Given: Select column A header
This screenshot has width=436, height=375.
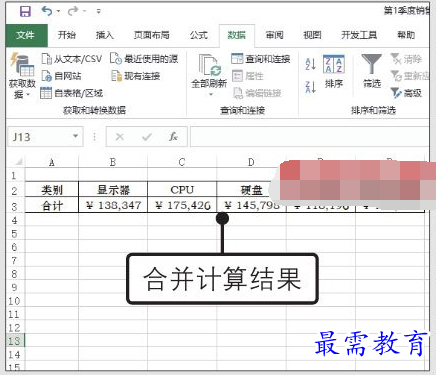Looking at the screenshot, I should click(52, 162).
